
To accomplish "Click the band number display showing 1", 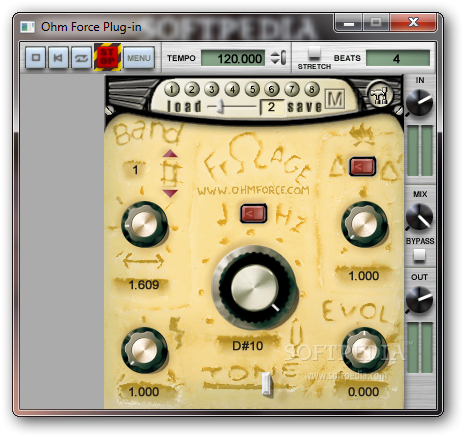I will pos(135,170).
